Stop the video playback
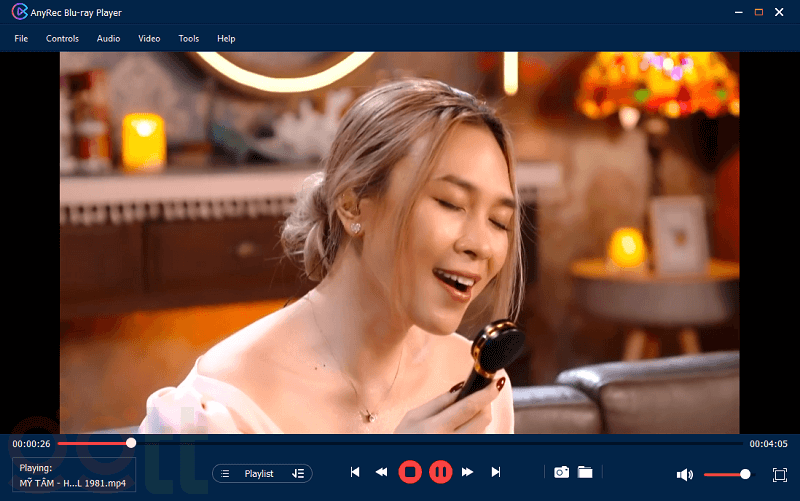This screenshot has height=501, width=800. 410,472
